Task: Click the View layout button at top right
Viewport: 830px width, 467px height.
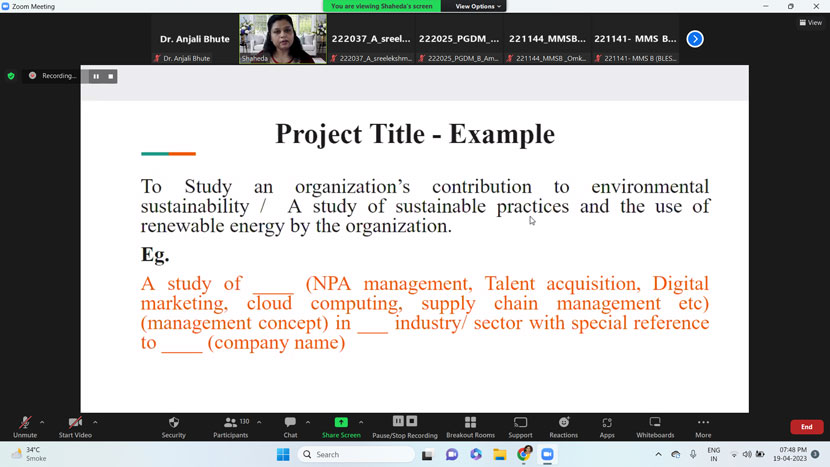Action: 810,22
